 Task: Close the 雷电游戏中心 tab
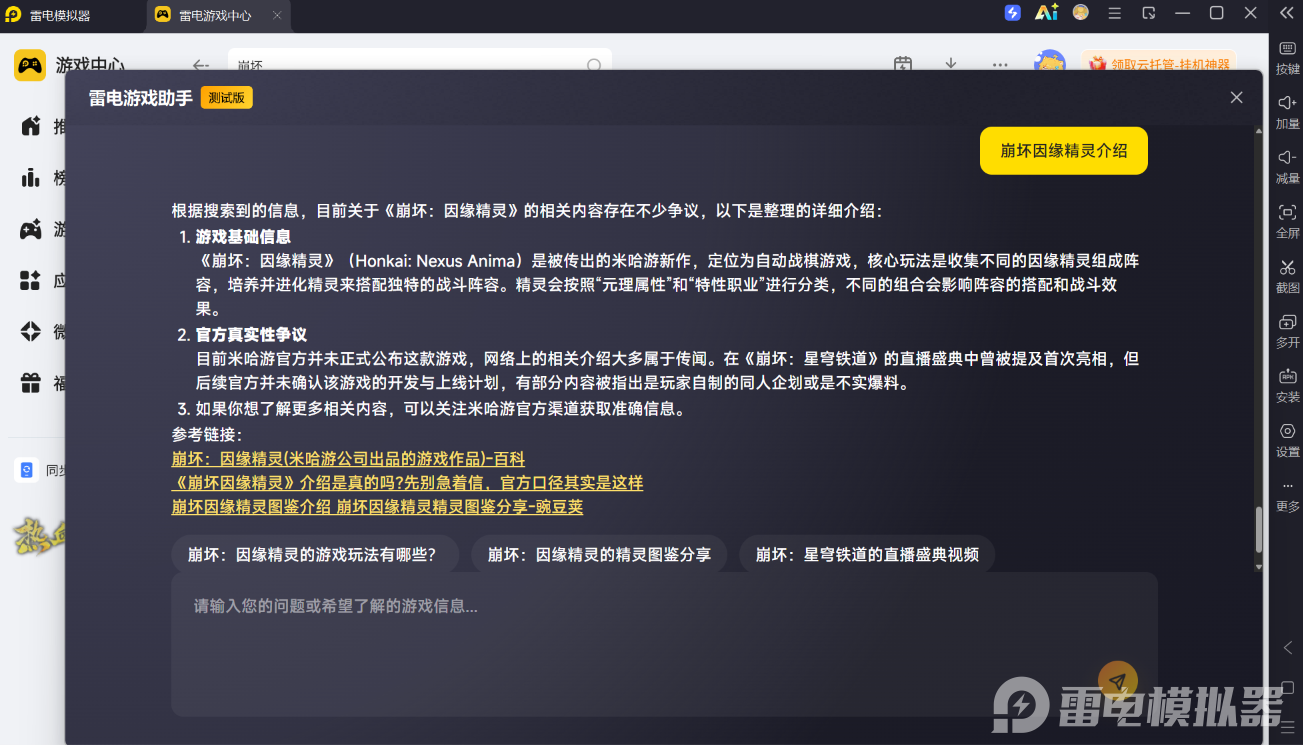[x=278, y=15]
